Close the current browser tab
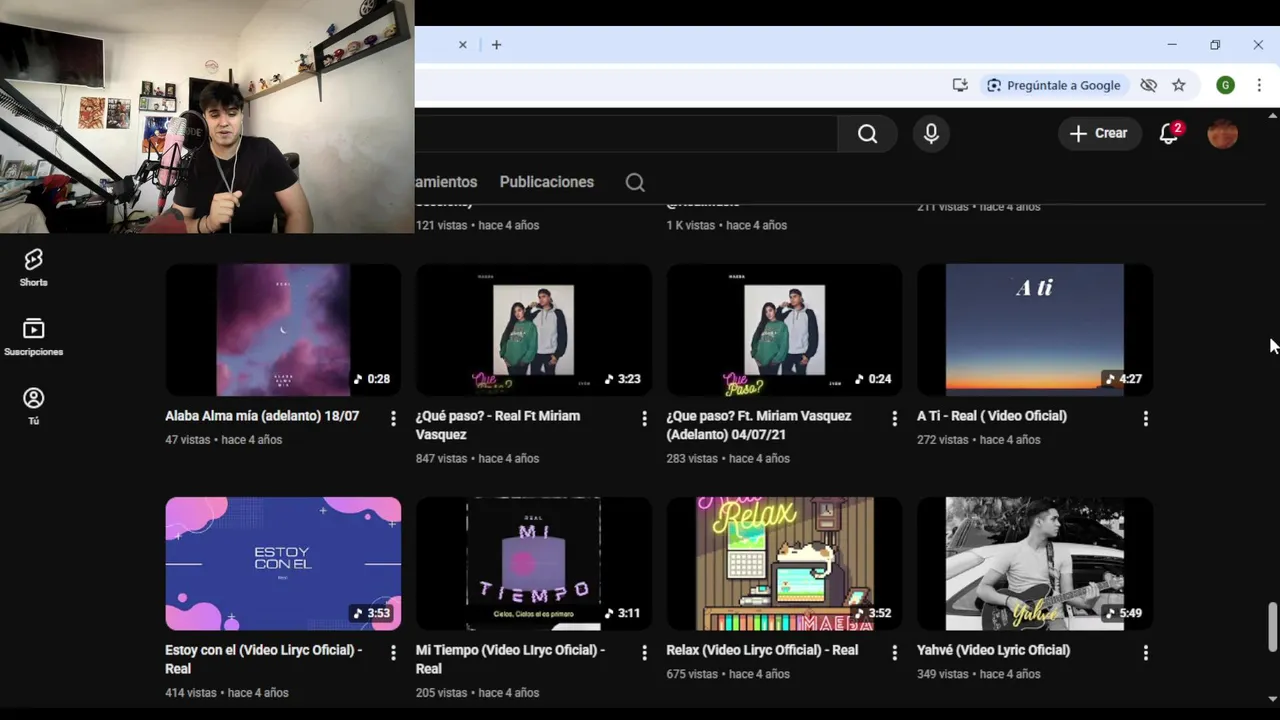1280x720 pixels. pos(463,45)
